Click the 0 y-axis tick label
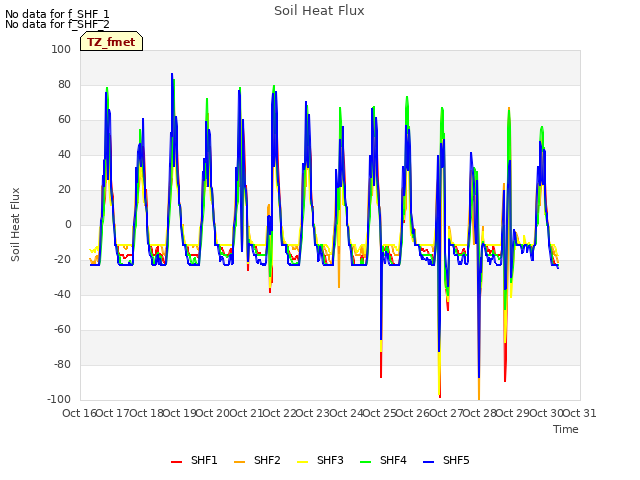The height and width of the screenshot is (480, 640). (68, 224)
